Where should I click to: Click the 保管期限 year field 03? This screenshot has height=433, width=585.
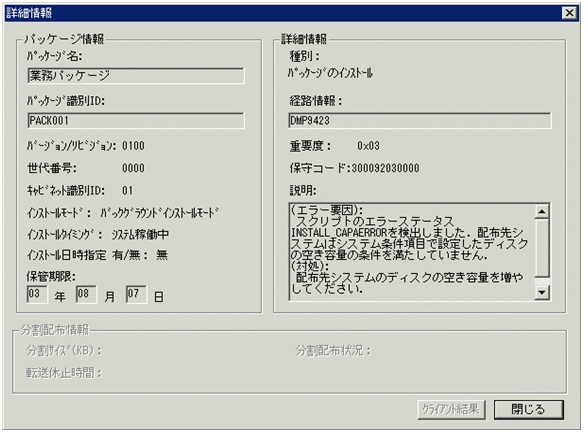(x=37, y=294)
